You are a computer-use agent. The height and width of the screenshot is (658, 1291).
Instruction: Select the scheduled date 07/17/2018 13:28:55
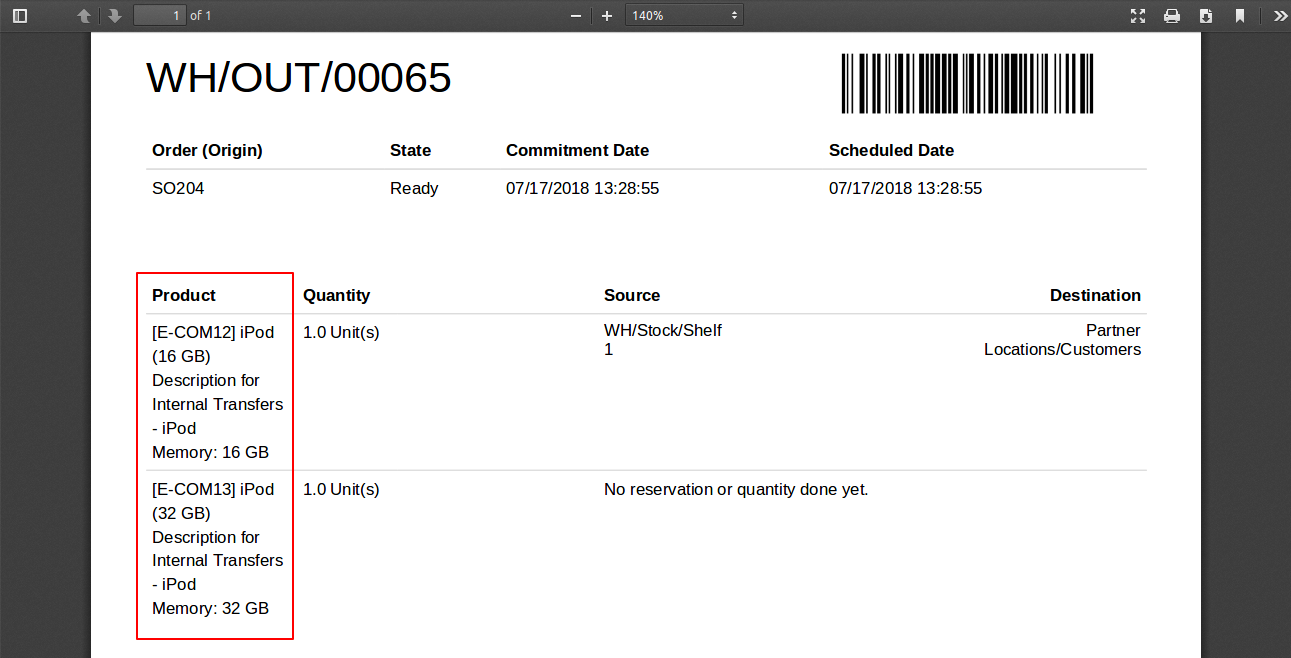905,188
